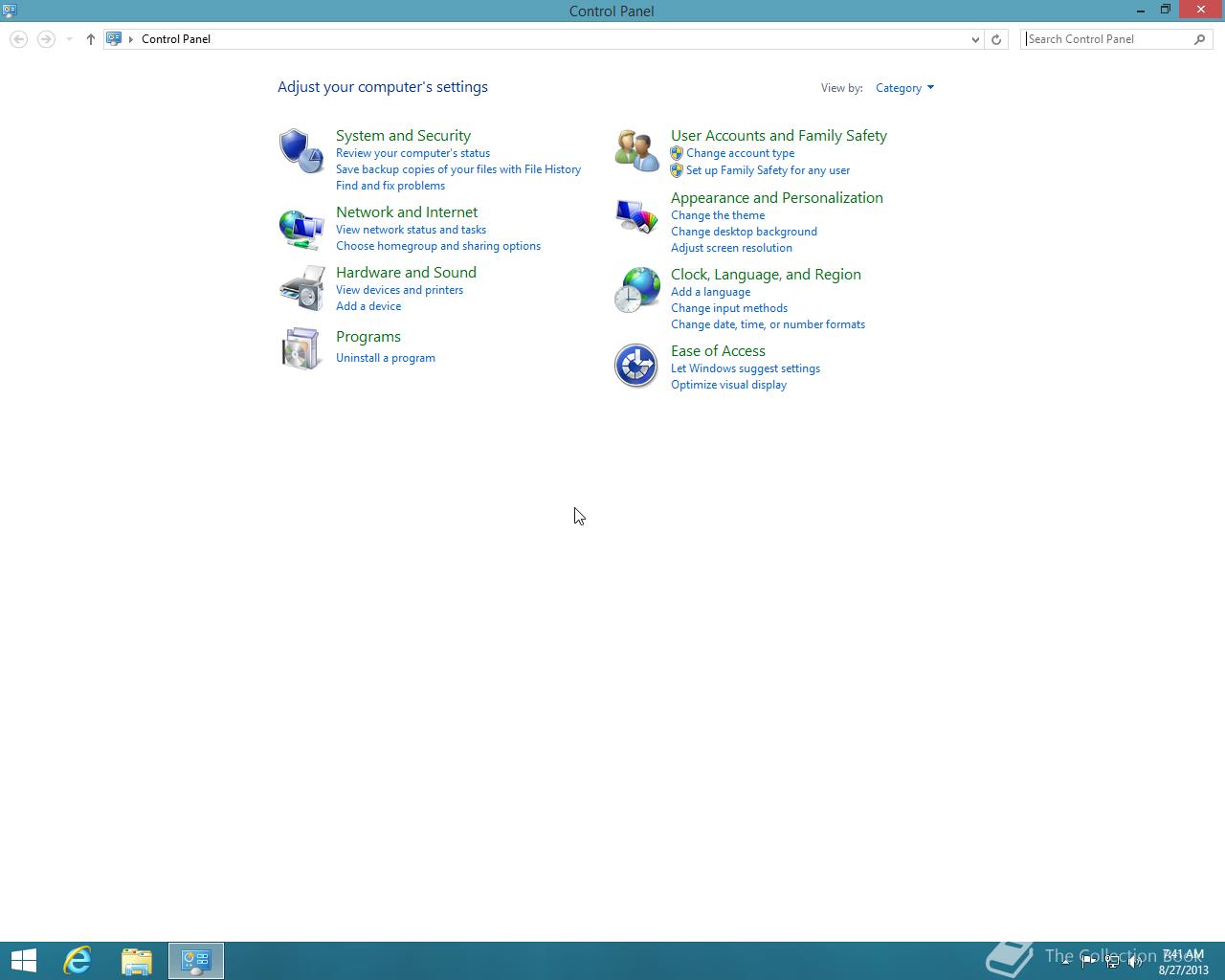Expand the address bar history dropdown
The image size is (1225, 980).
pos(975,39)
